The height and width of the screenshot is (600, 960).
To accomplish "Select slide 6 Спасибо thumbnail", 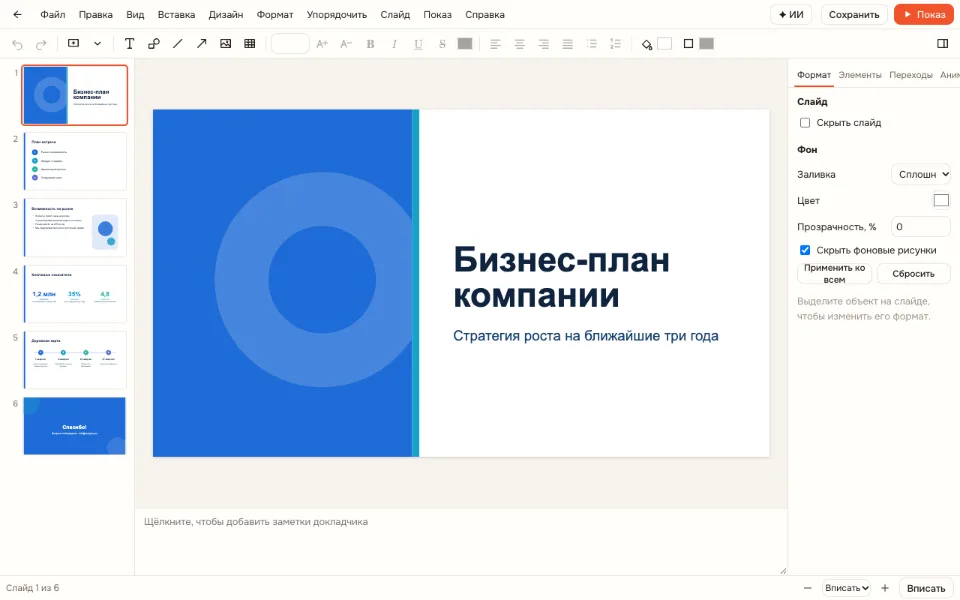I will click(75, 426).
